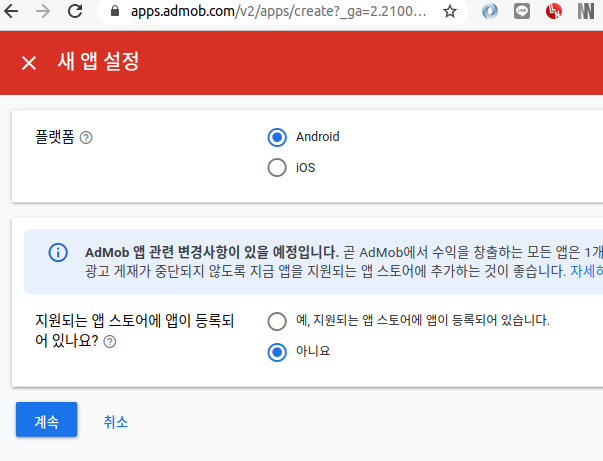Go forward in browser history

[43, 11]
